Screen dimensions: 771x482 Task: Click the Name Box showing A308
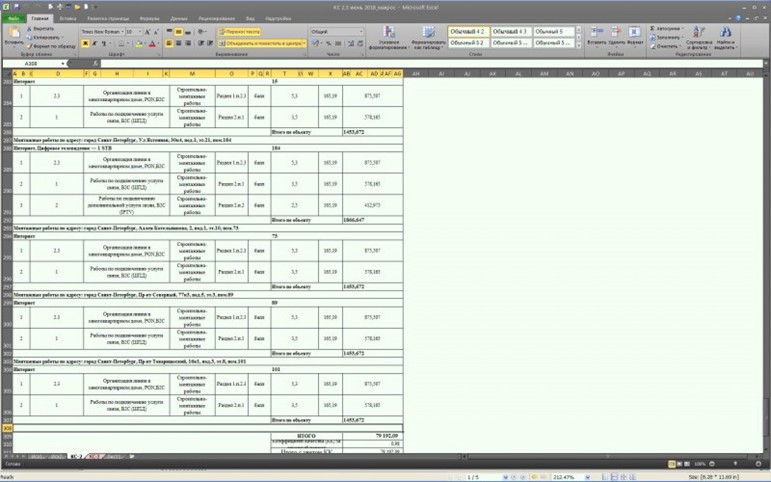point(31,63)
